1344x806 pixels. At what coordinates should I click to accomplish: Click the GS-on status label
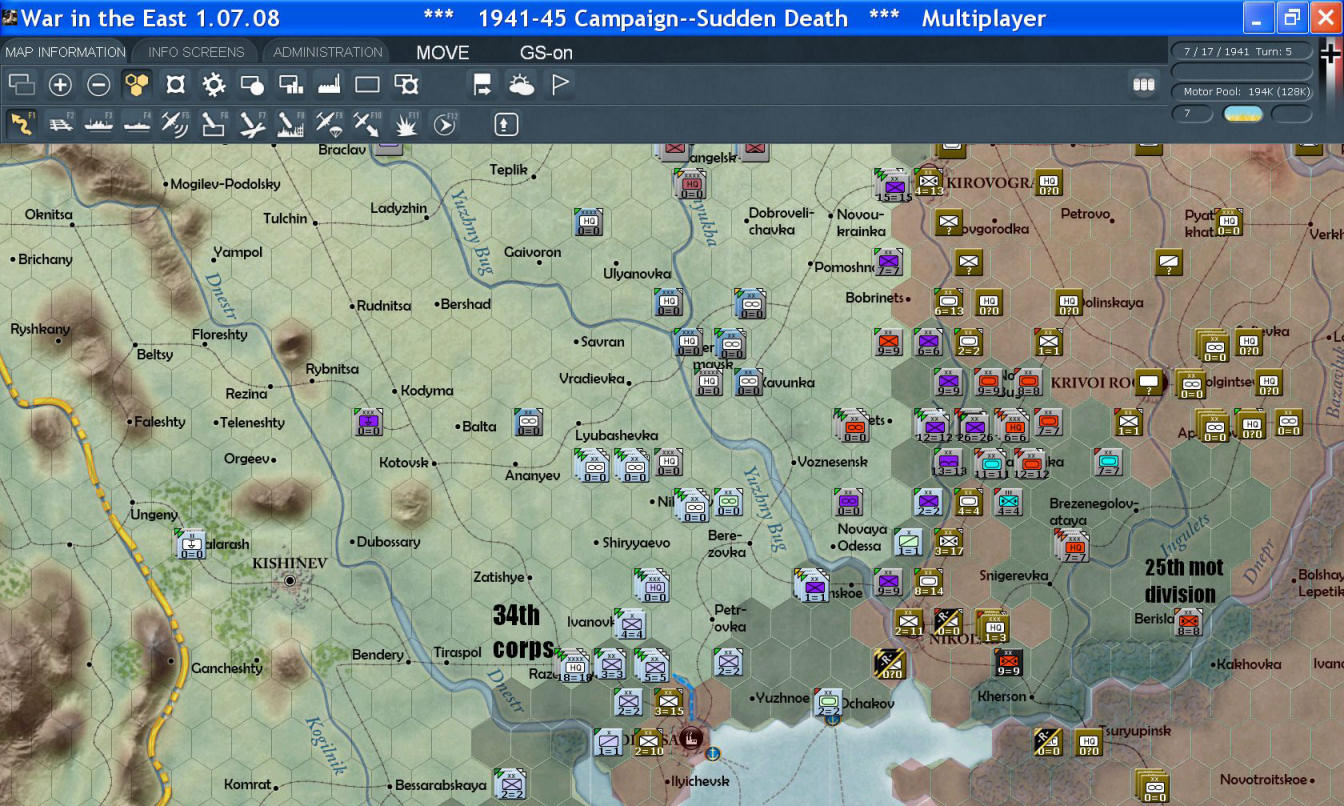546,52
